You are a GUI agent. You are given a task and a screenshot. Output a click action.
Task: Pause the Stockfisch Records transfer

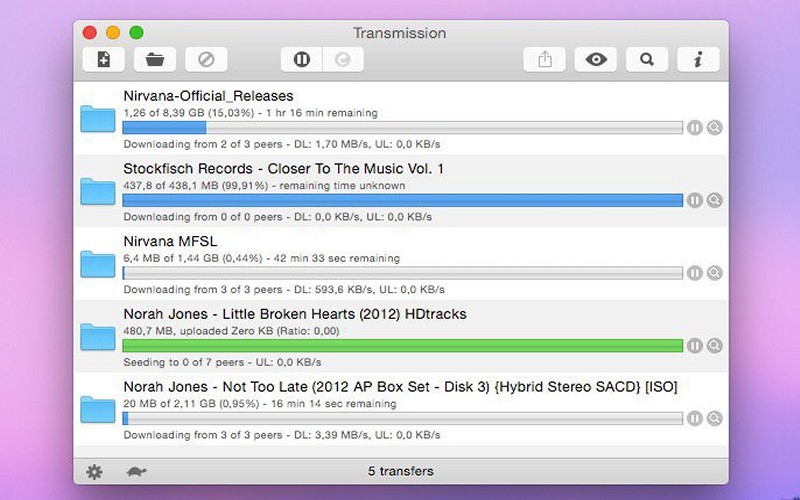click(x=694, y=200)
